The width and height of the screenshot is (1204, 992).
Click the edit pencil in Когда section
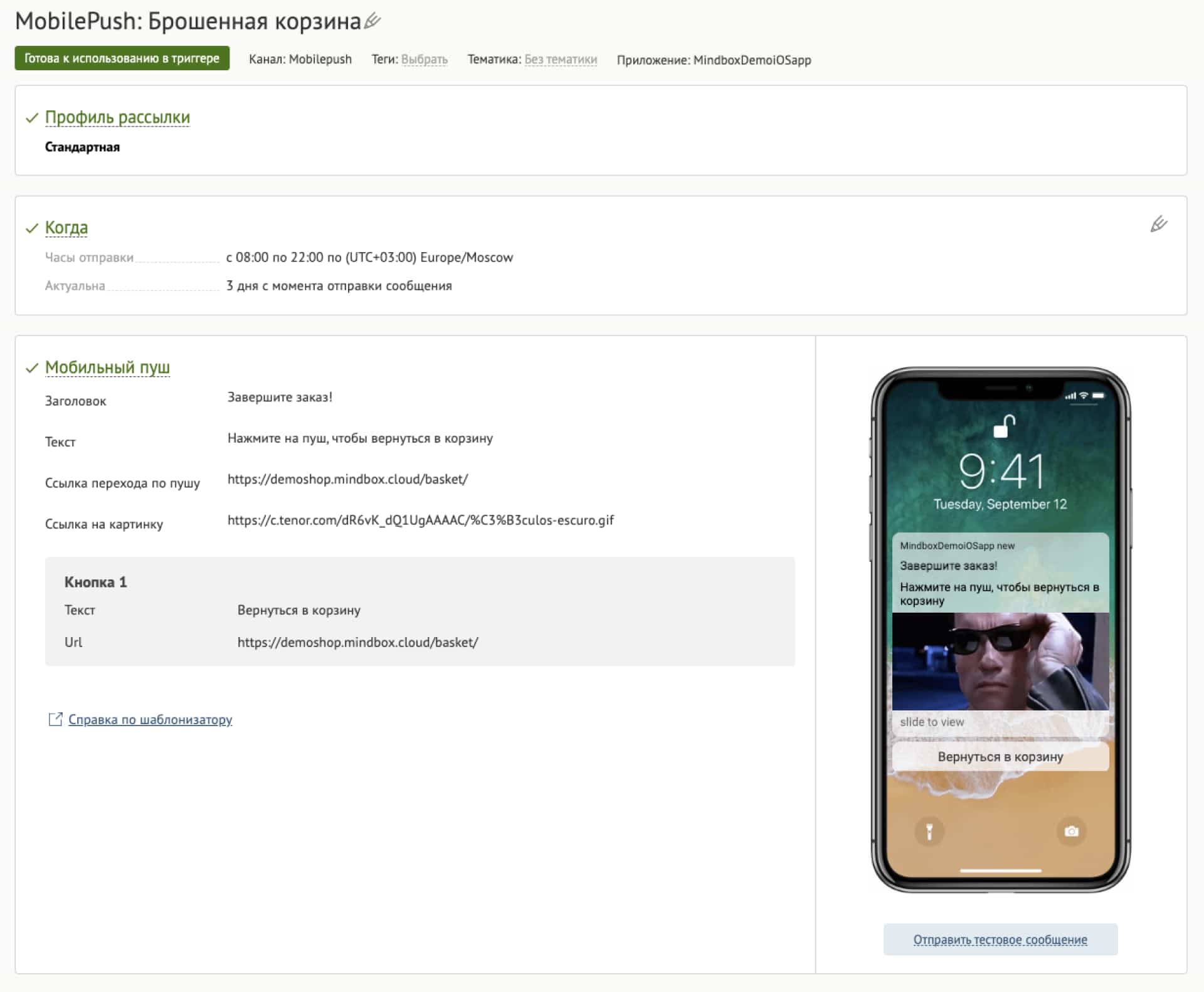pyautogui.click(x=1158, y=224)
